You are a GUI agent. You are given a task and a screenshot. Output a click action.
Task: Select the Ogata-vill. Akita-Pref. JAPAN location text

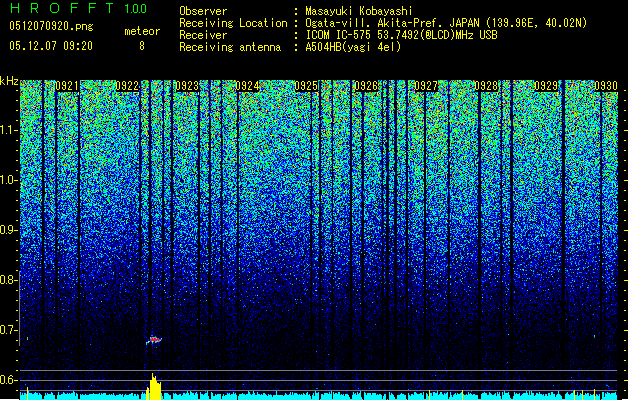(x=446, y=23)
